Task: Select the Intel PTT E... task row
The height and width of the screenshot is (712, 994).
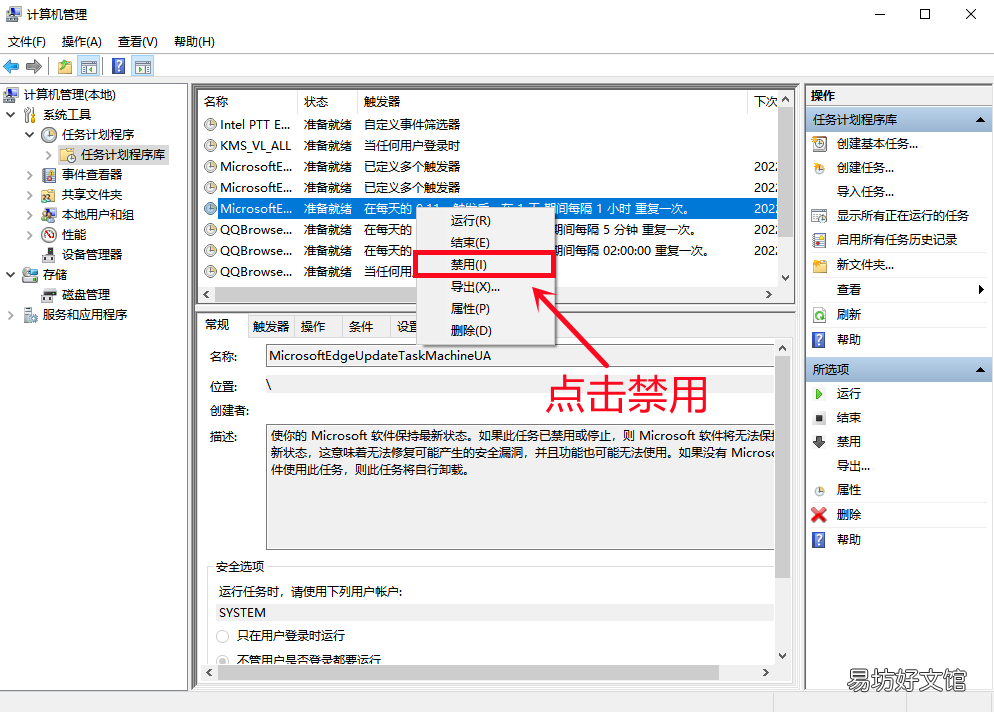Action: (488, 125)
